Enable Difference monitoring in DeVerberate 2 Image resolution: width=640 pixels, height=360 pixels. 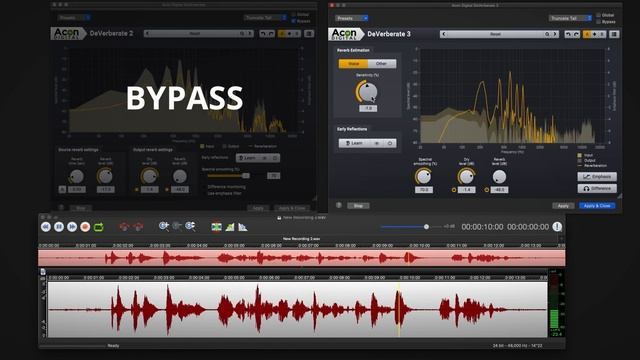204,187
